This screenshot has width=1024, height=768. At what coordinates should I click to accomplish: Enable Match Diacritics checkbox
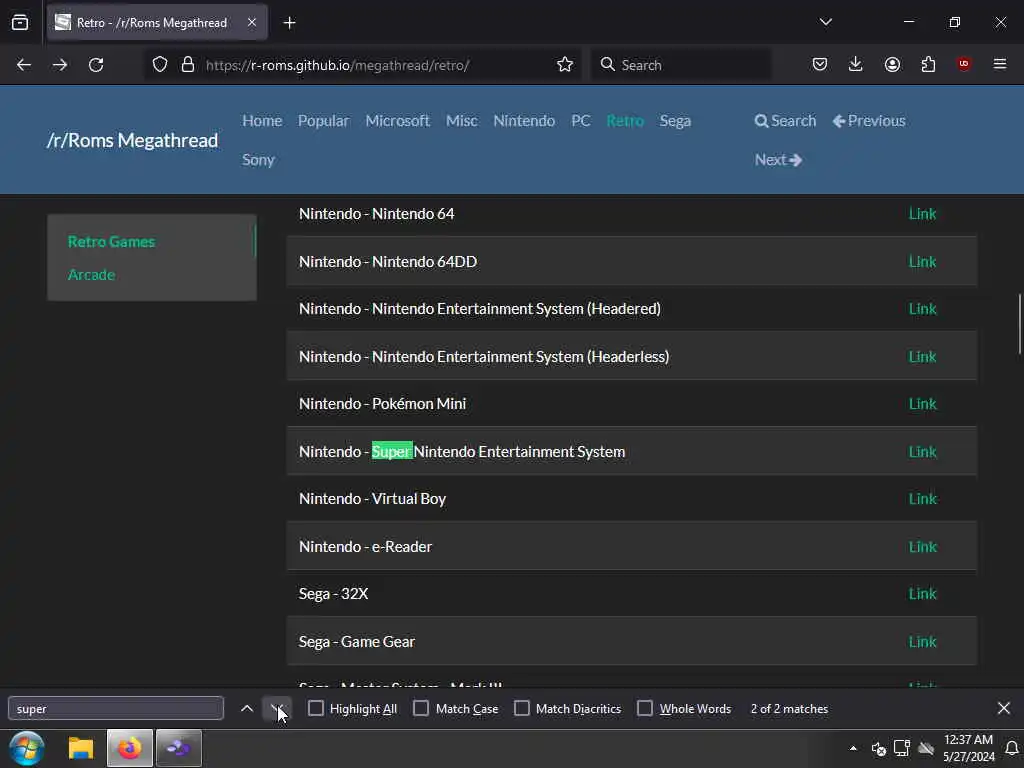522,709
